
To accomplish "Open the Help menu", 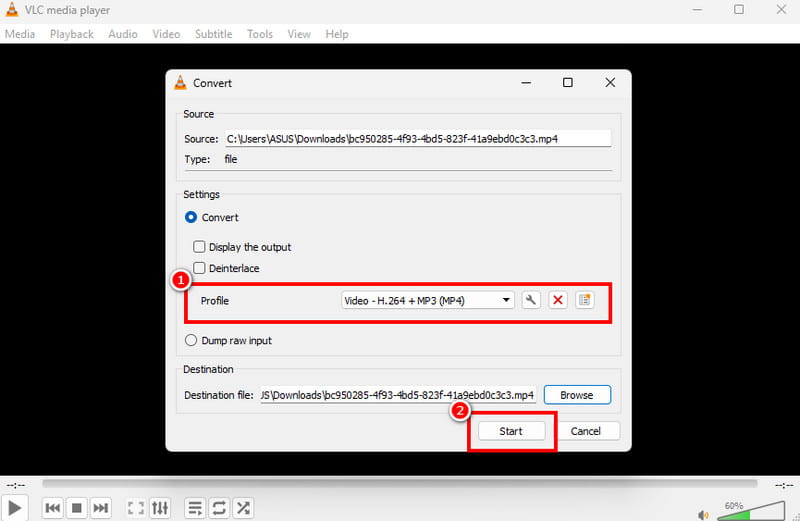I will click(x=337, y=34).
